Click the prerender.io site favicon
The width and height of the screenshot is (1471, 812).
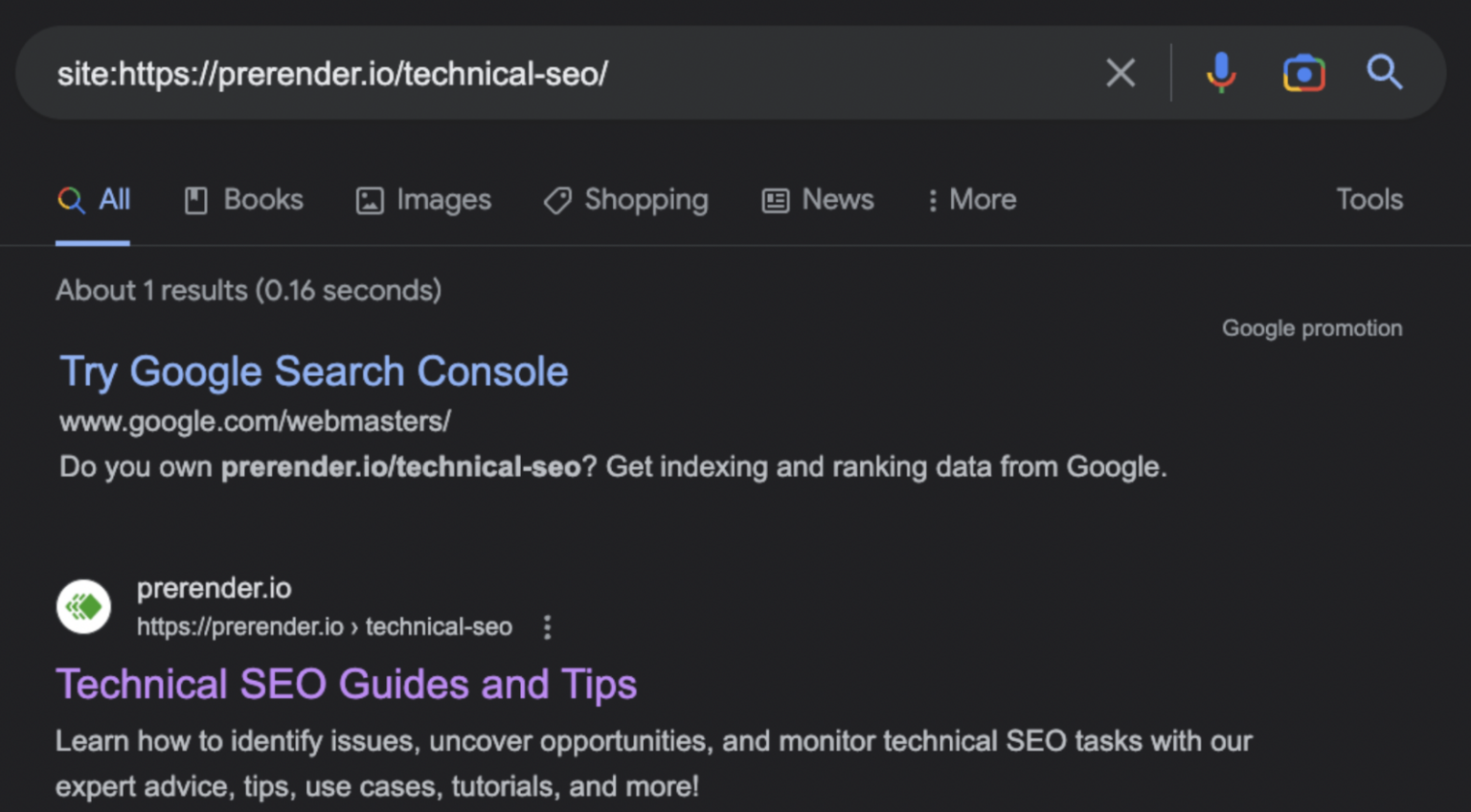click(x=83, y=607)
